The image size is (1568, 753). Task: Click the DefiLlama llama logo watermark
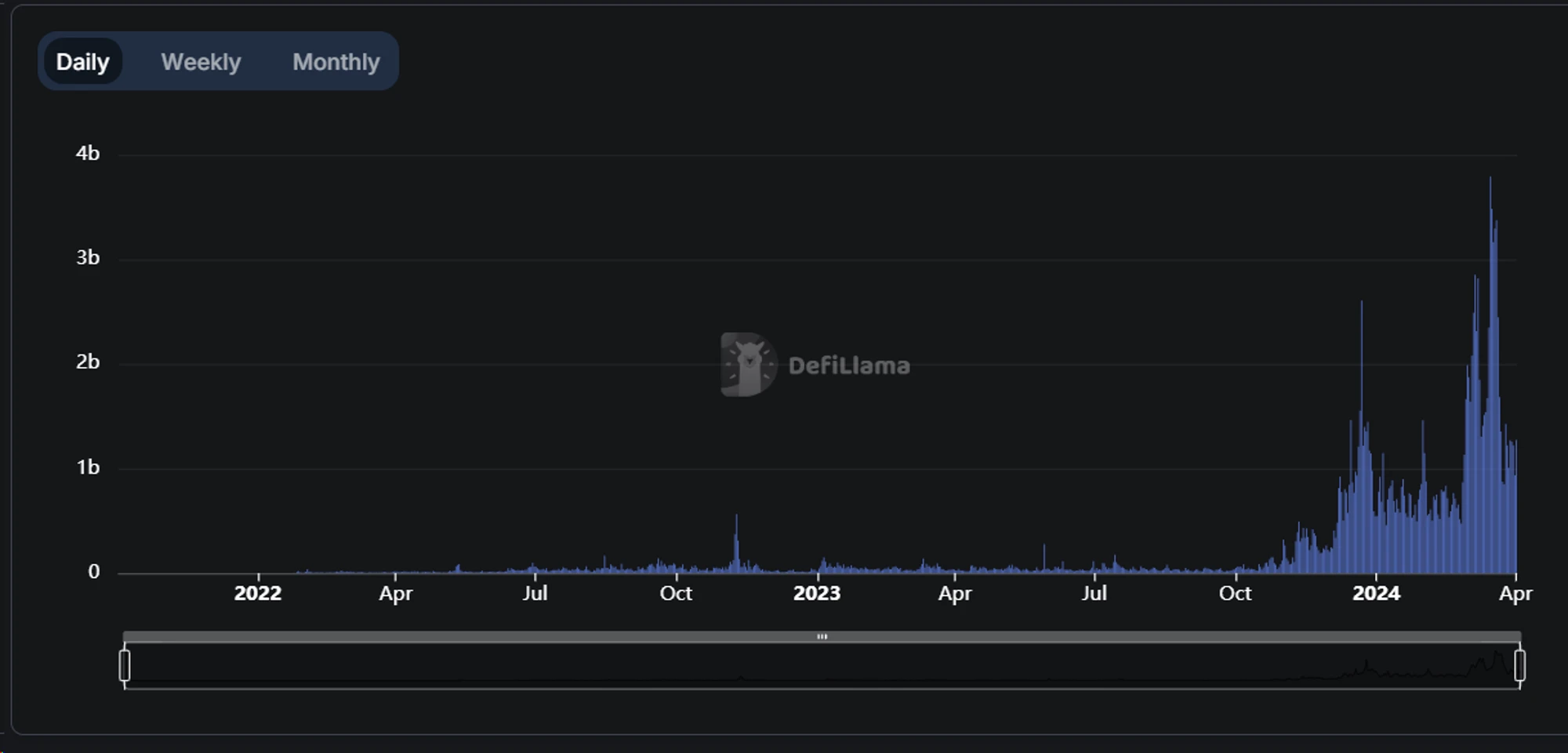click(748, 365)
